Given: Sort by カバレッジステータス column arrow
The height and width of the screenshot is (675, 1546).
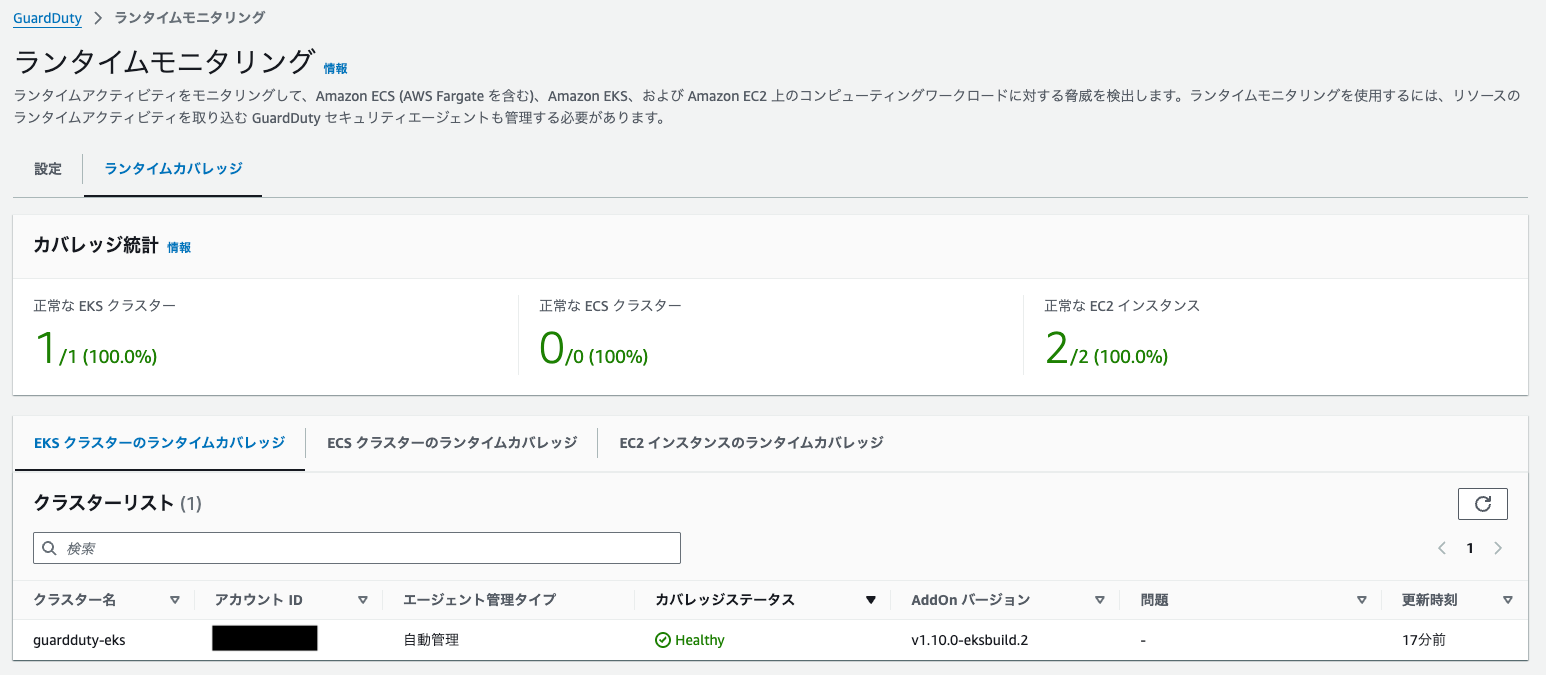Looking at the screenshot, I should 870,600.
